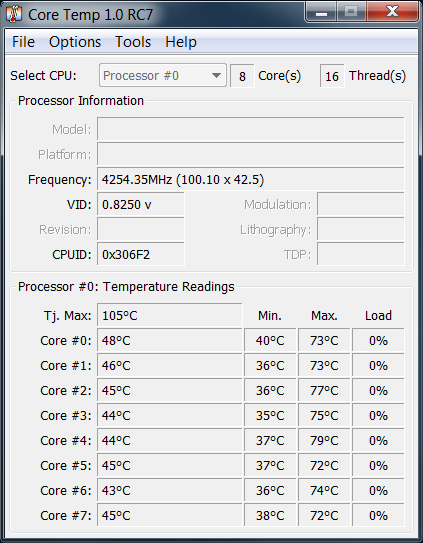The image size is (423, 543).
Task: Expand the Select CPU Processor #0 dropdown
Action: [x=162, y=75]
